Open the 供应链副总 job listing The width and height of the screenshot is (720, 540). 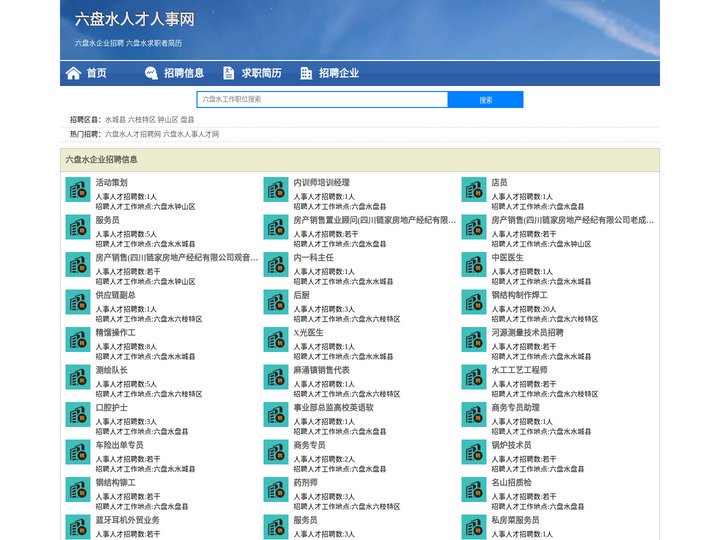[x=116, y=295]
